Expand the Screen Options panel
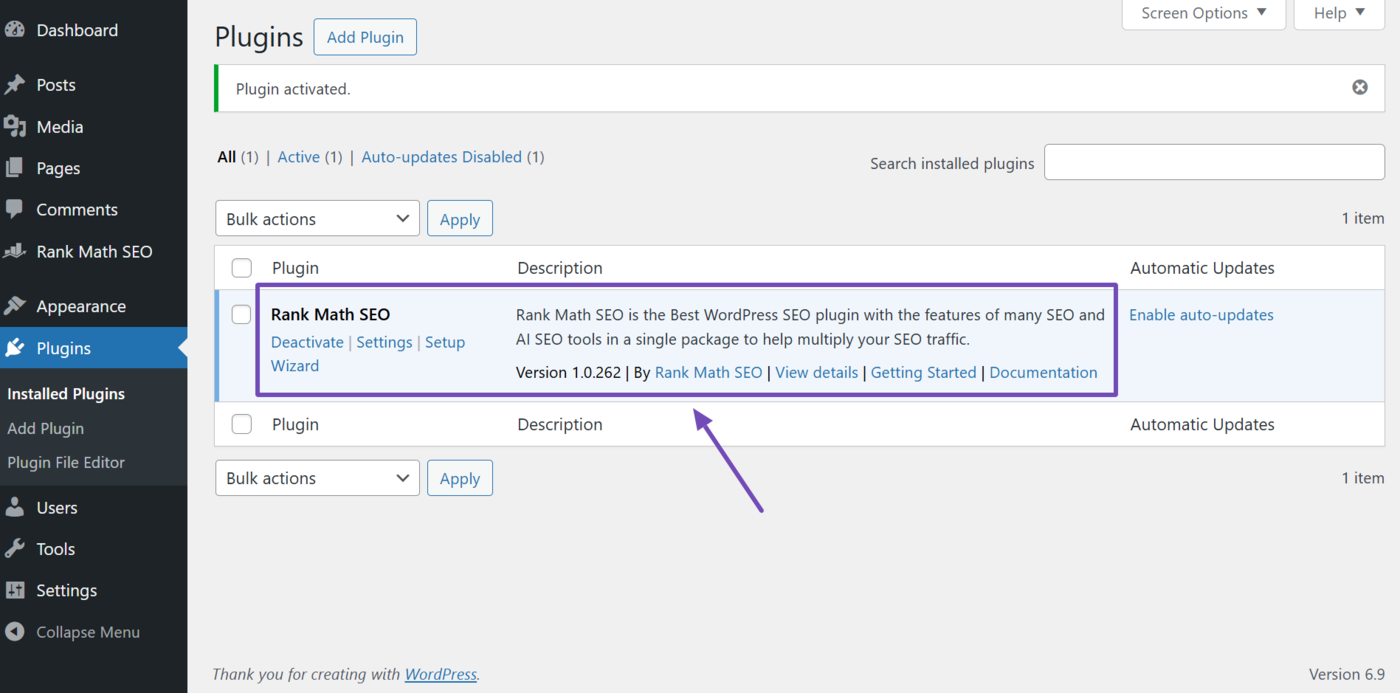The image size is (1400, 693). [1204, 13]
